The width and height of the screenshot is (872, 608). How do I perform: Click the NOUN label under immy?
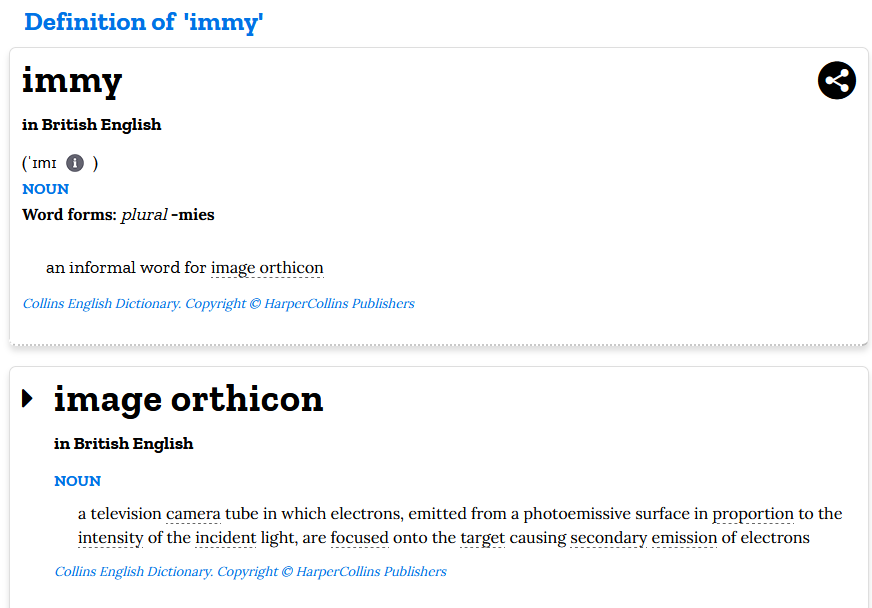pos(45,189)
